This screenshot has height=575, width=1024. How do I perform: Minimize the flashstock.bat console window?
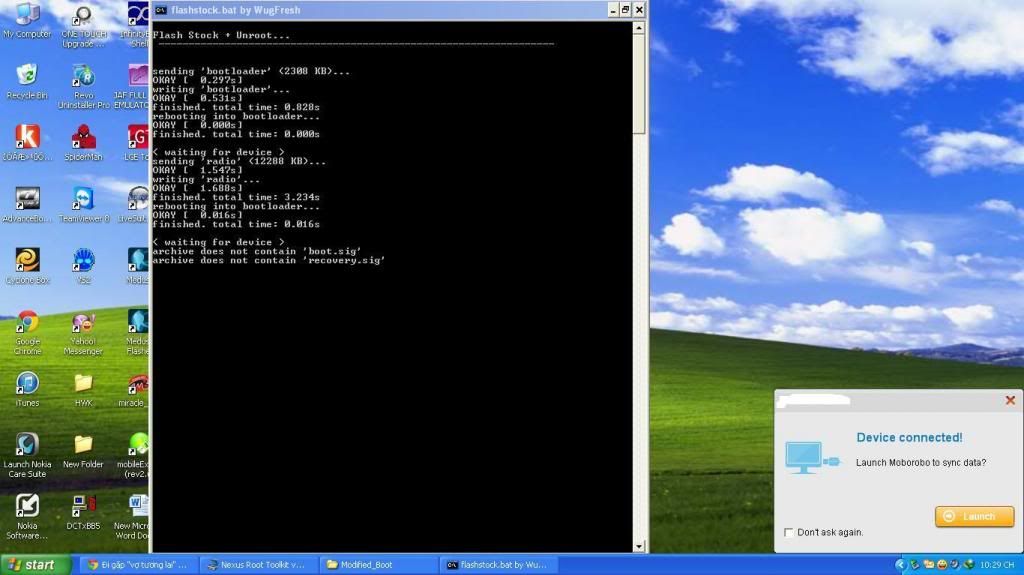(613, 10)
